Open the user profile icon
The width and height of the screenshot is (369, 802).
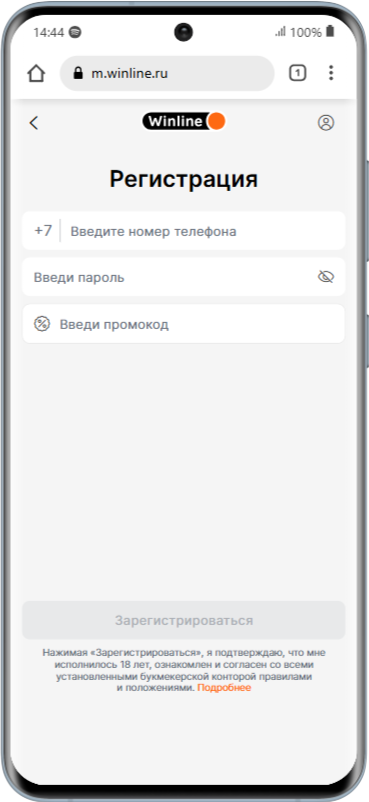tap(326, 123)
